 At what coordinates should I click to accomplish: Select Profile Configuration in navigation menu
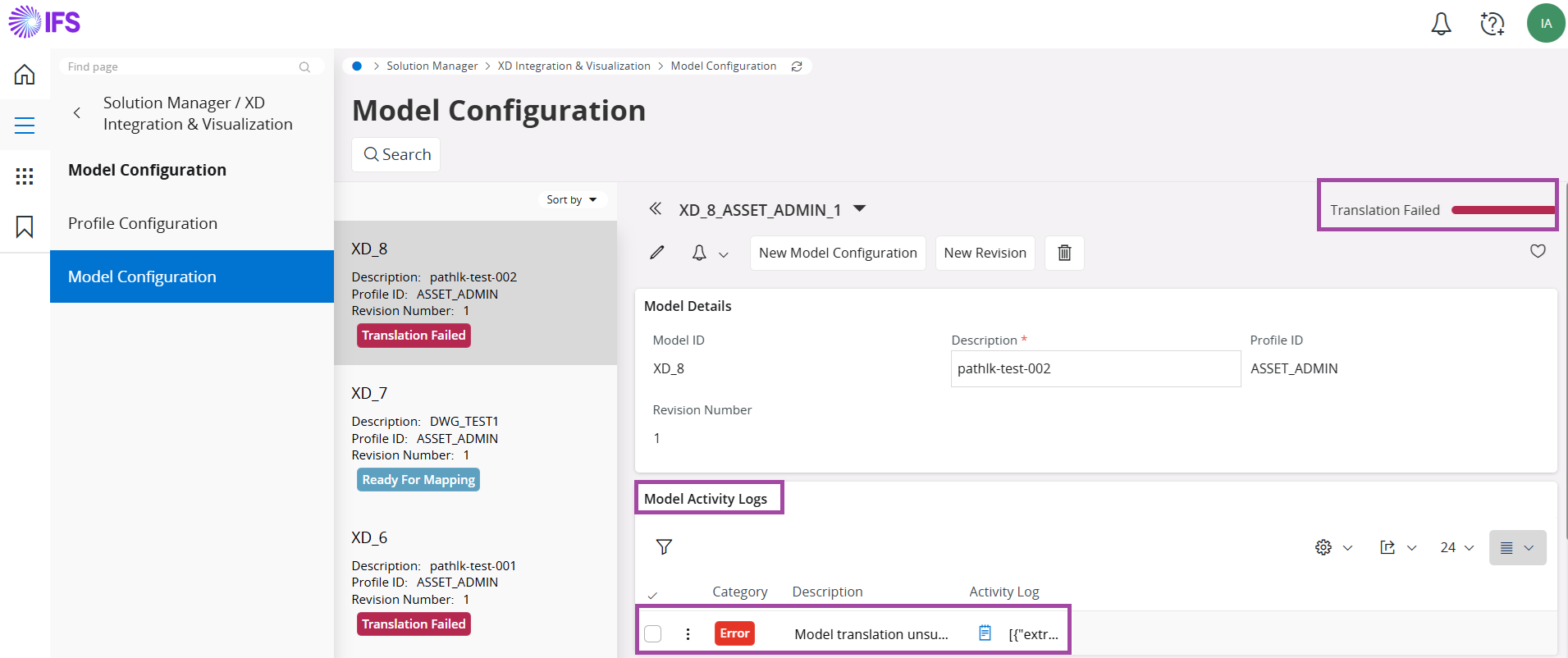[143, 223]
